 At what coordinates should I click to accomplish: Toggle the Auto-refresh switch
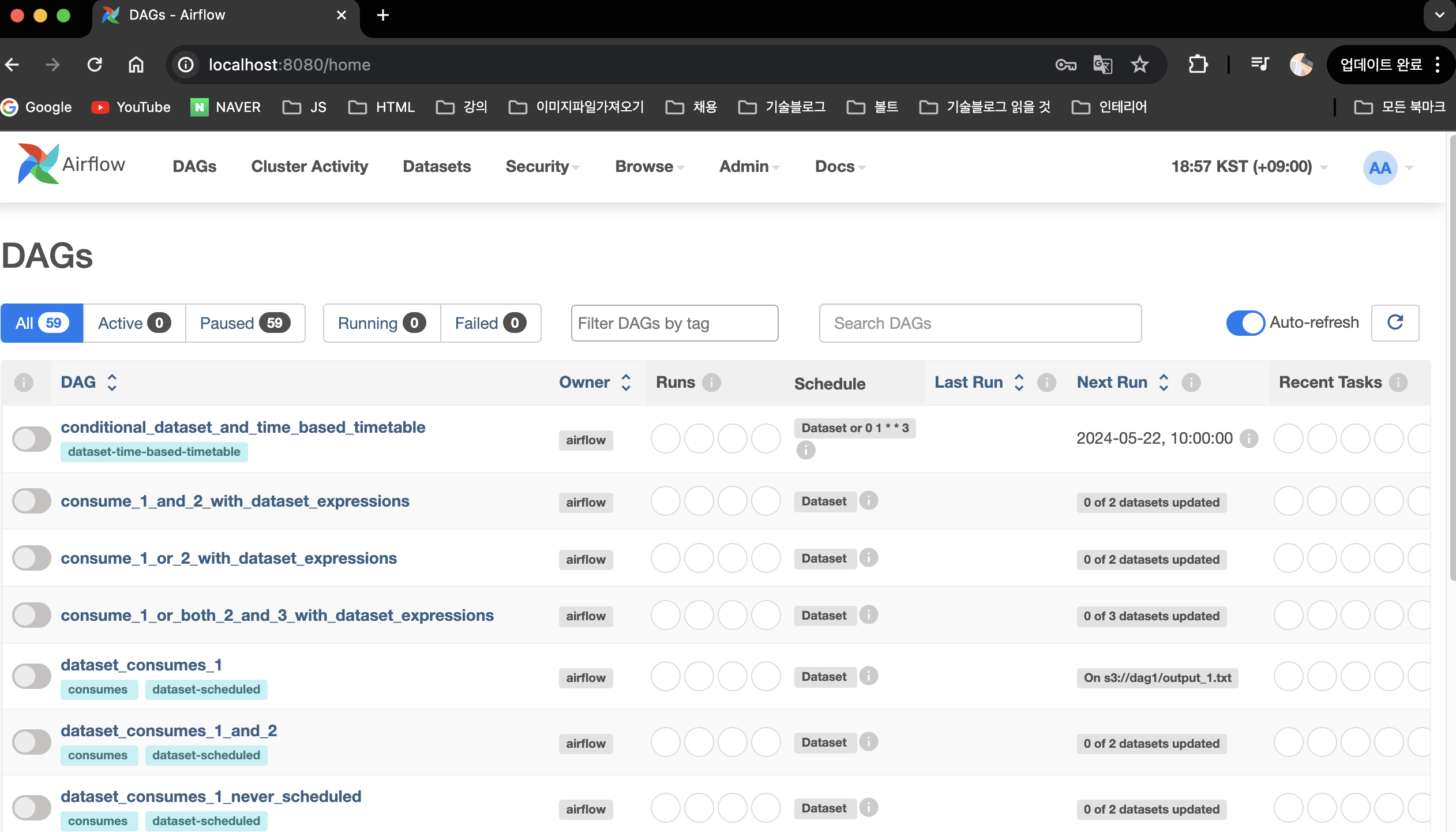tap(1245, 323)
